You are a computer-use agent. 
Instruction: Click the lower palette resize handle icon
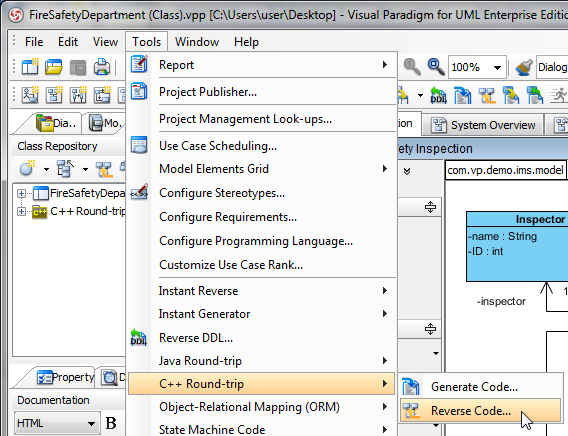[x=430, y=329]
